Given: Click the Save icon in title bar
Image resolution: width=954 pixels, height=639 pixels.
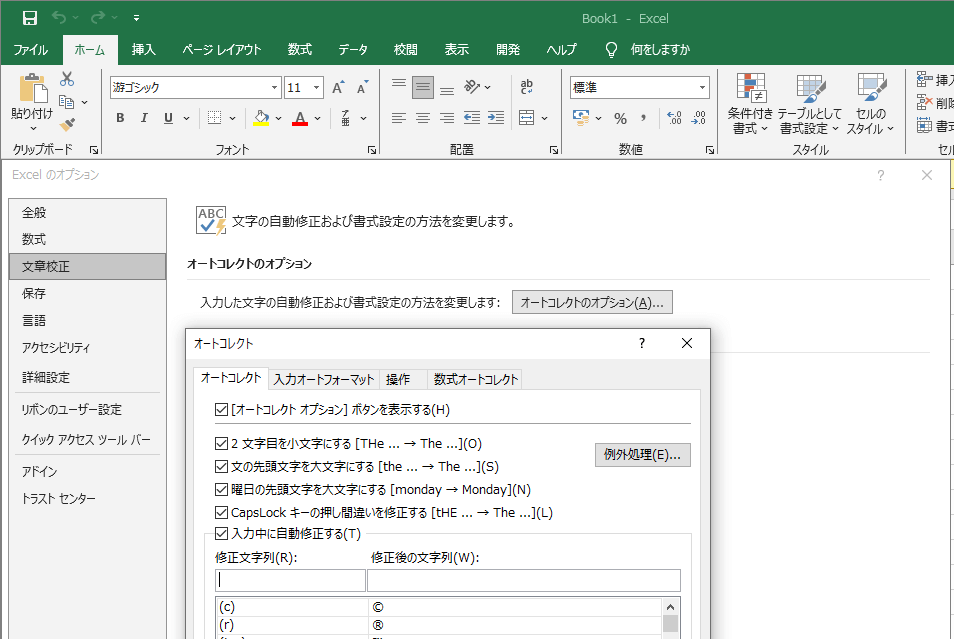Looking at the screenshot, I should 30,18.
